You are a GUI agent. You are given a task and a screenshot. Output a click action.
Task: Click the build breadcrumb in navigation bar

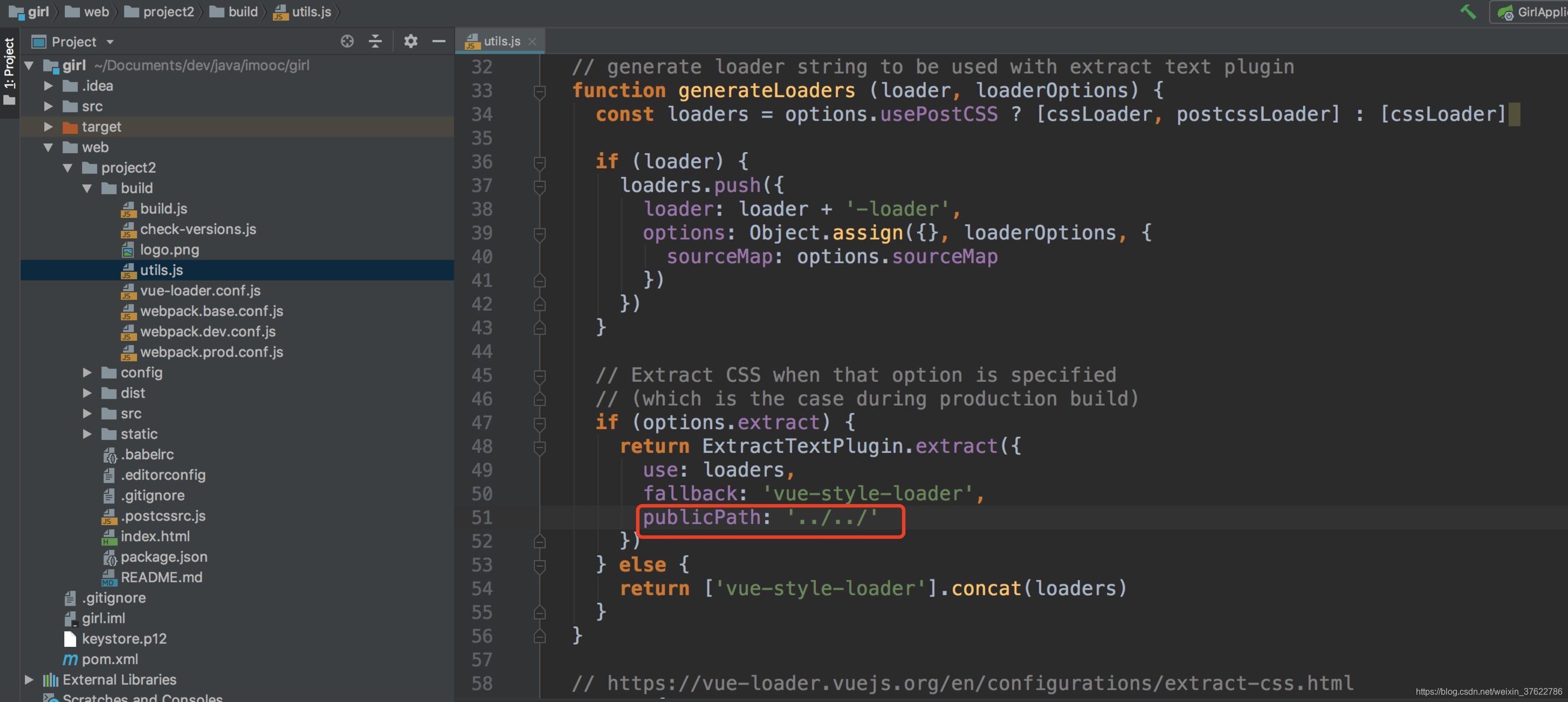point(233,11)
